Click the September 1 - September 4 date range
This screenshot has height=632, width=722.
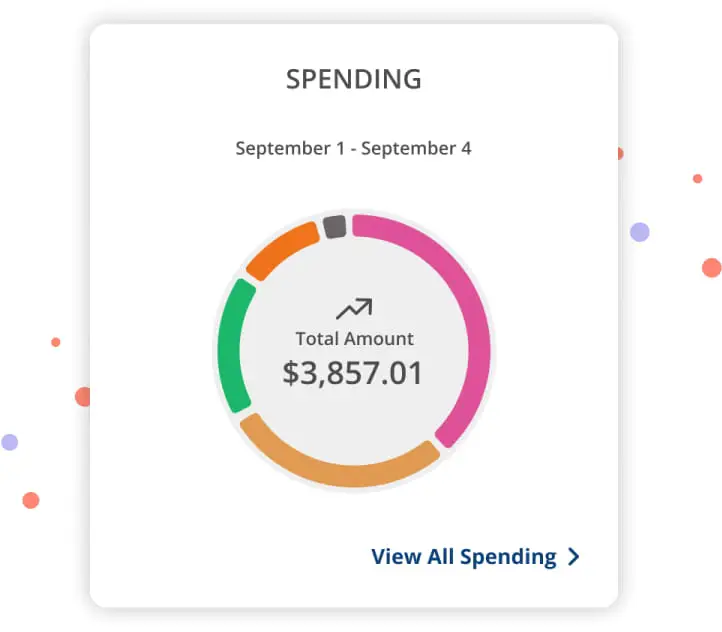point(354,149)
